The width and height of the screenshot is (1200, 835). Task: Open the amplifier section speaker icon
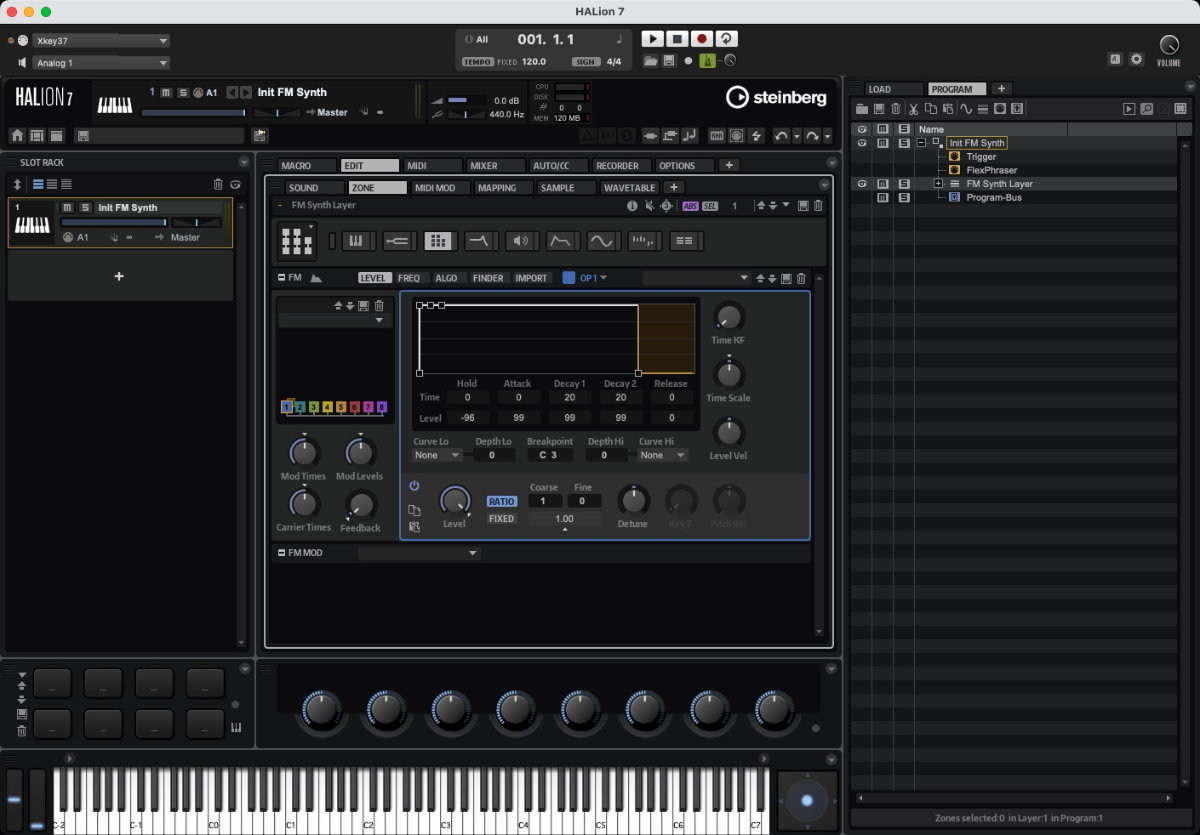pyautogui.click(x=520, y=241)
